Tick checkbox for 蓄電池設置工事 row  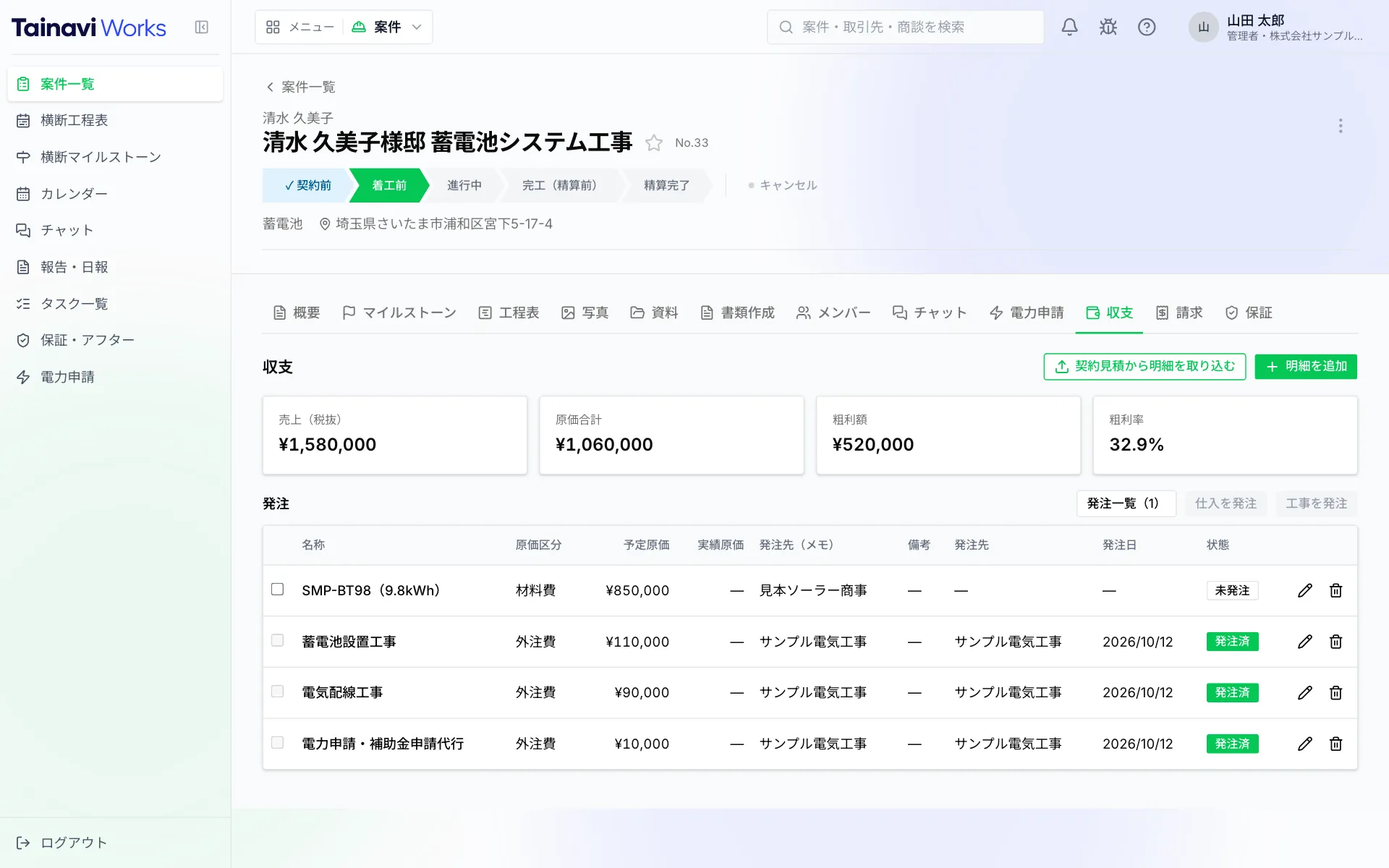(x=277, y=640)
